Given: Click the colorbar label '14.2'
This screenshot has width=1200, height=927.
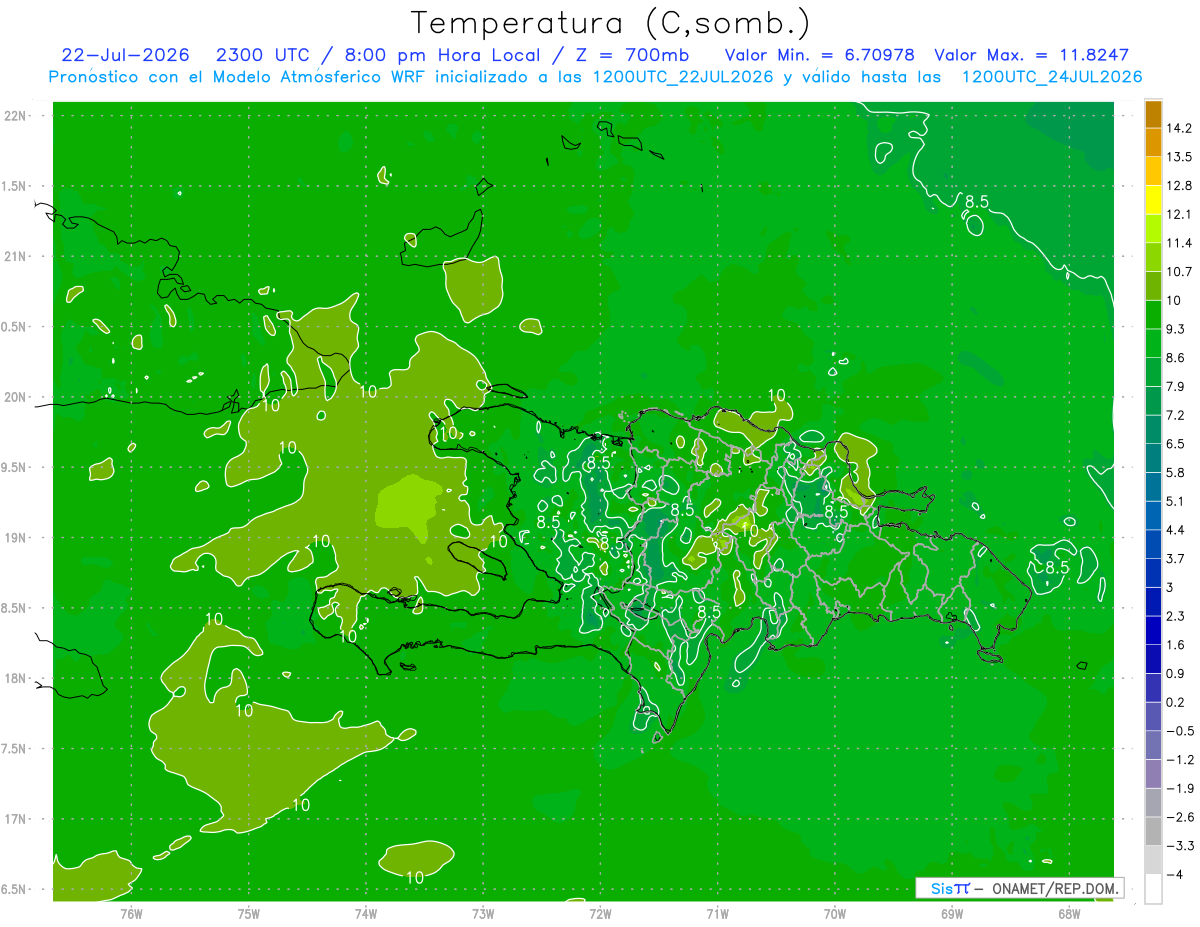Looking at the screenshot, I should (x=1180, y=128).
